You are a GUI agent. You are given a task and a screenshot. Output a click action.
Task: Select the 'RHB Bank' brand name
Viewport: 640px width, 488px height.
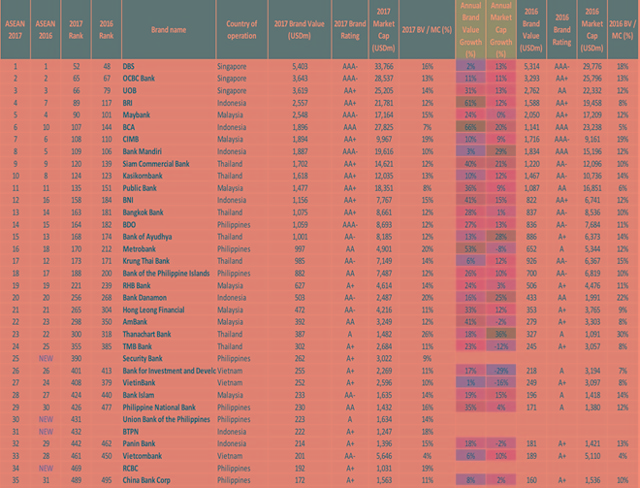[x=137, y=285]
